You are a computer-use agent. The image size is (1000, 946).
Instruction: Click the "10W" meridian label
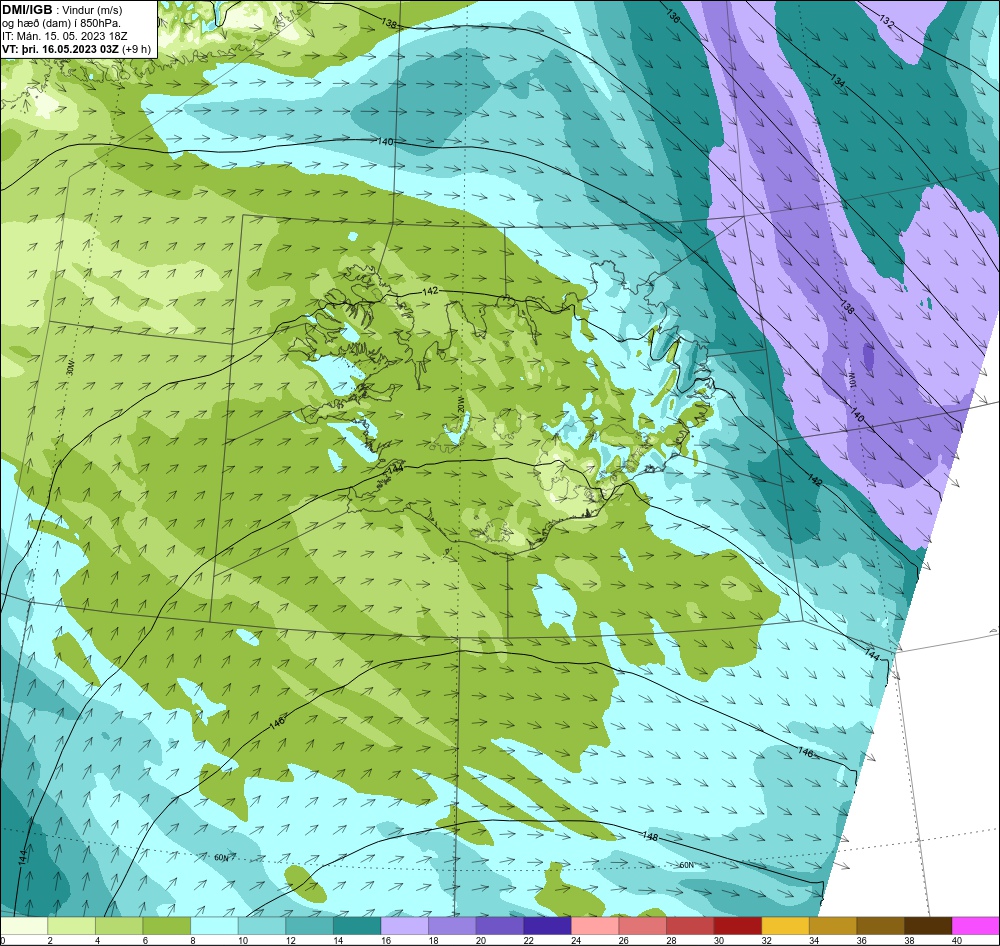[851, 380]
